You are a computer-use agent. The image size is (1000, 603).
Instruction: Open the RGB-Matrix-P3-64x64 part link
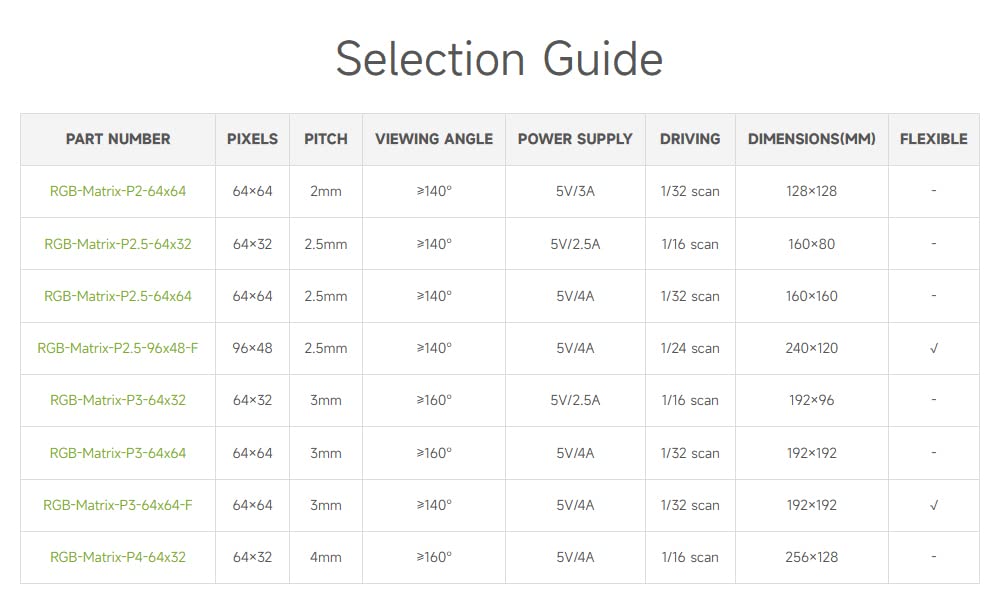[118, 453]
